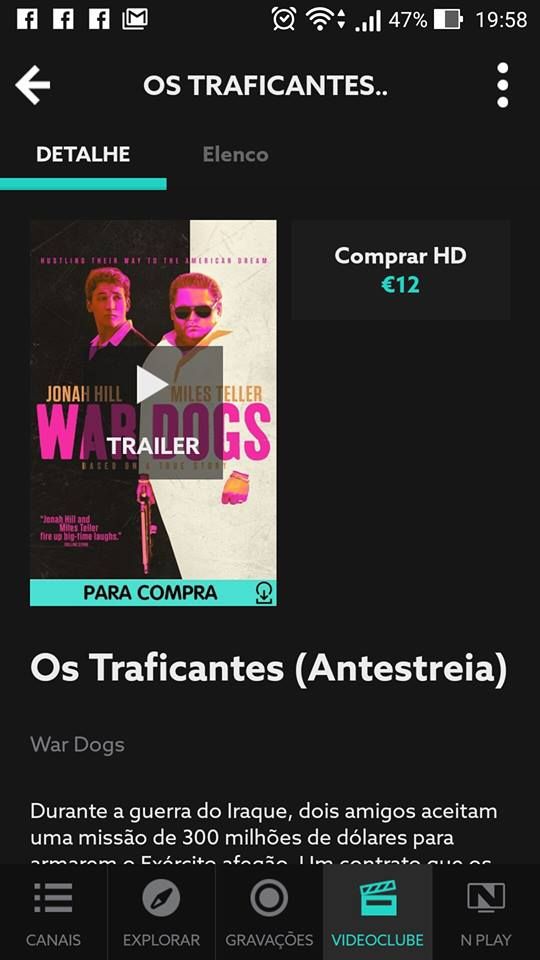Select the Detalhe tab
The height and width of the screenshot is (960, 540).
click(83, 154)
